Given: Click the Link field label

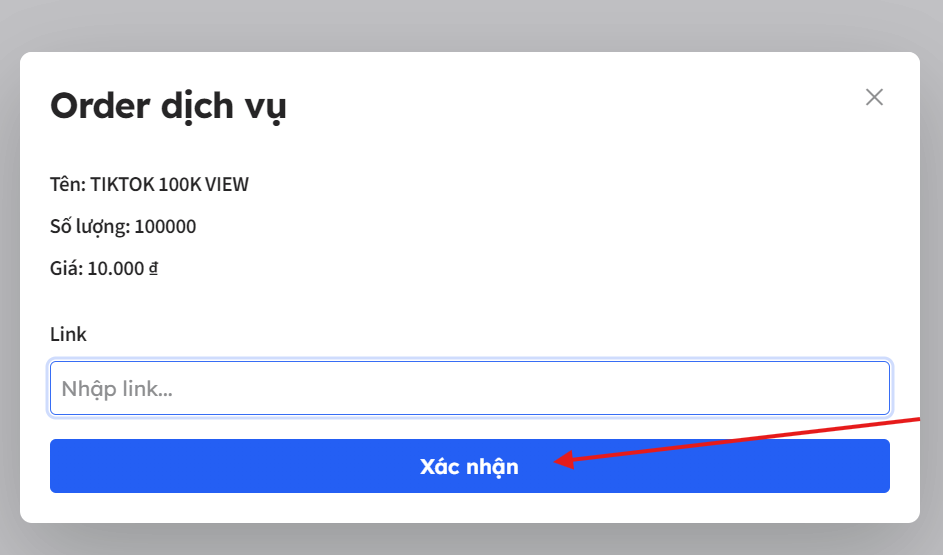Looking at the screenshot, I should [x=68, y=334].
